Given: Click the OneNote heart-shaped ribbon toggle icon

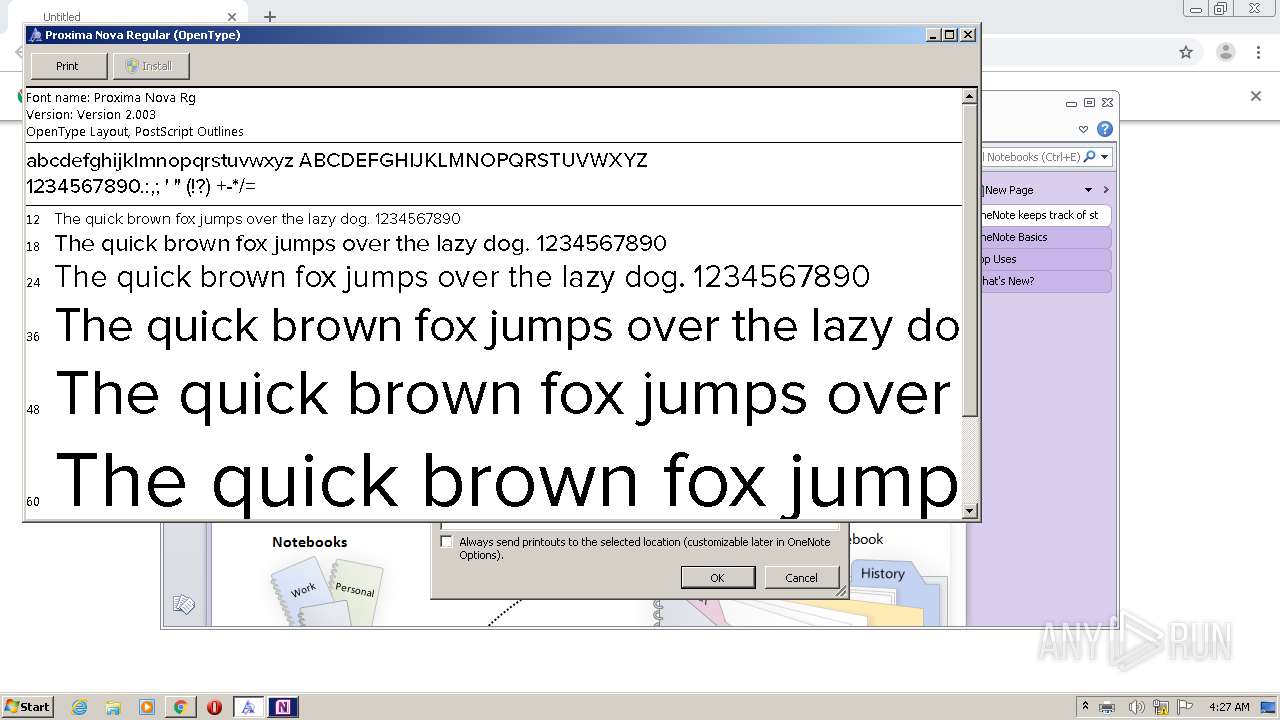Looking at the screenshot, I should [x=1083, y=129].
